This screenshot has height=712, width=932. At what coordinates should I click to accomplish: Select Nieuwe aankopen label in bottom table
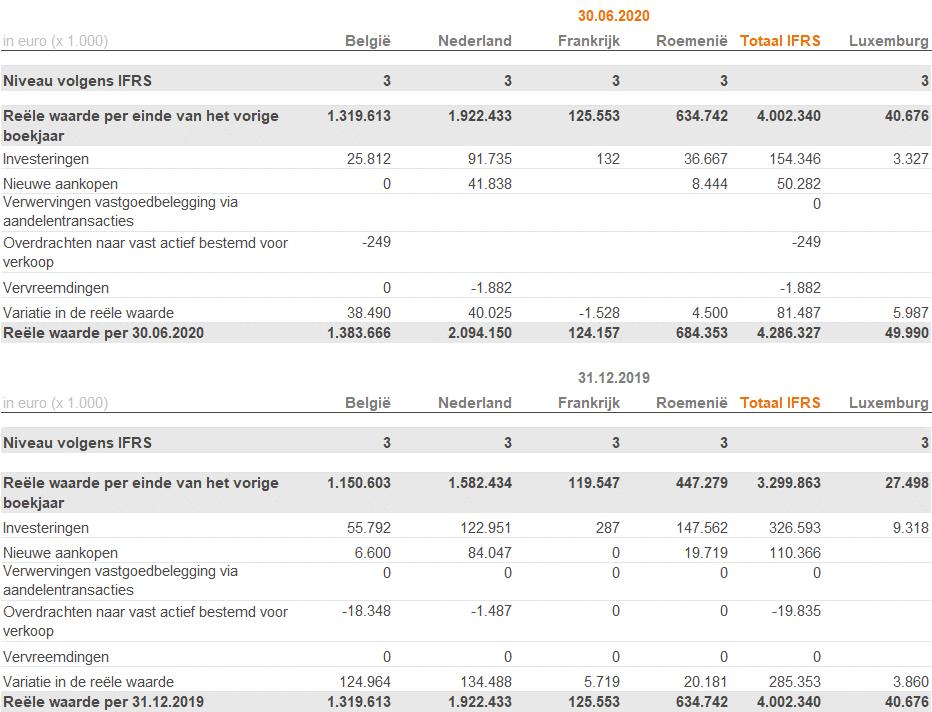pos(60,553)
